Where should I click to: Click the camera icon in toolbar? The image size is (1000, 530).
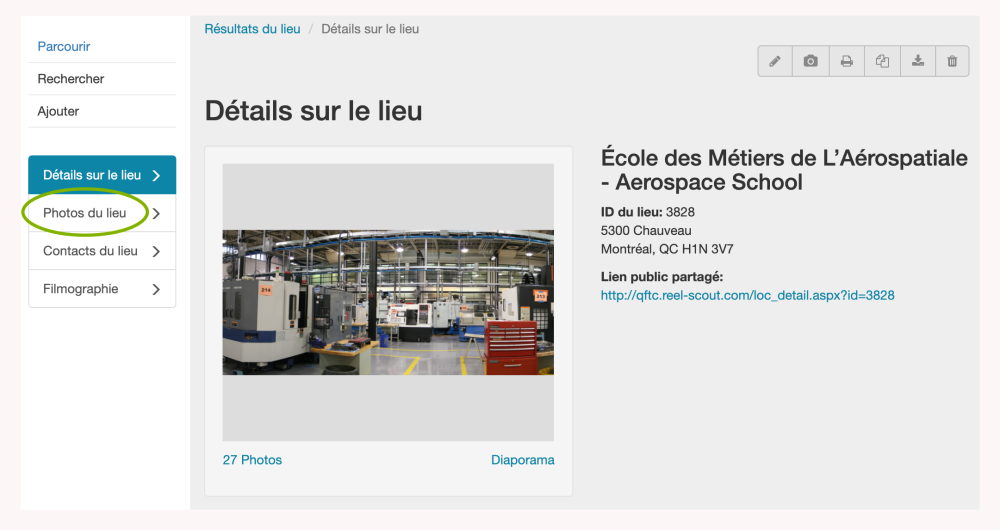point(811,61)
